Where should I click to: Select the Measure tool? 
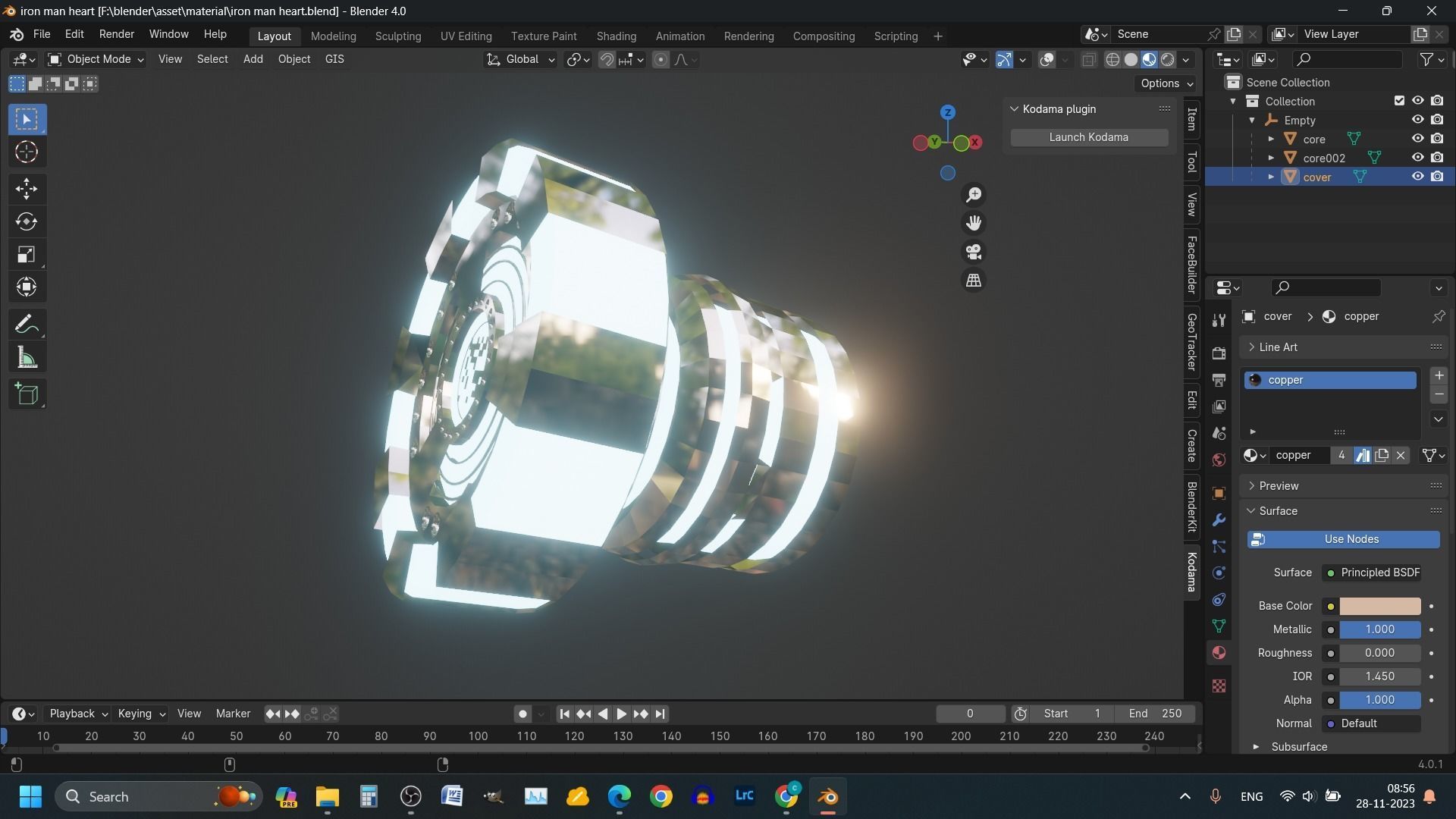[27, 358]
